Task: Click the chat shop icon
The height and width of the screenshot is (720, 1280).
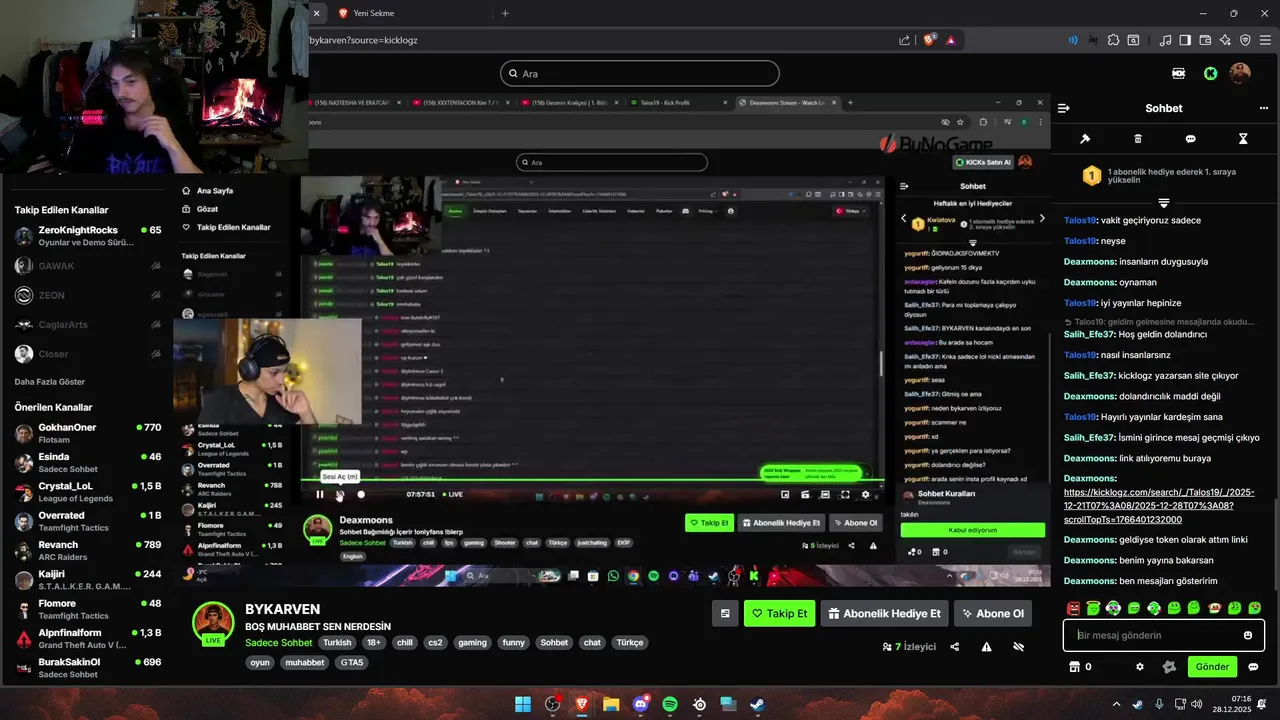Action: coord(1075,667)
